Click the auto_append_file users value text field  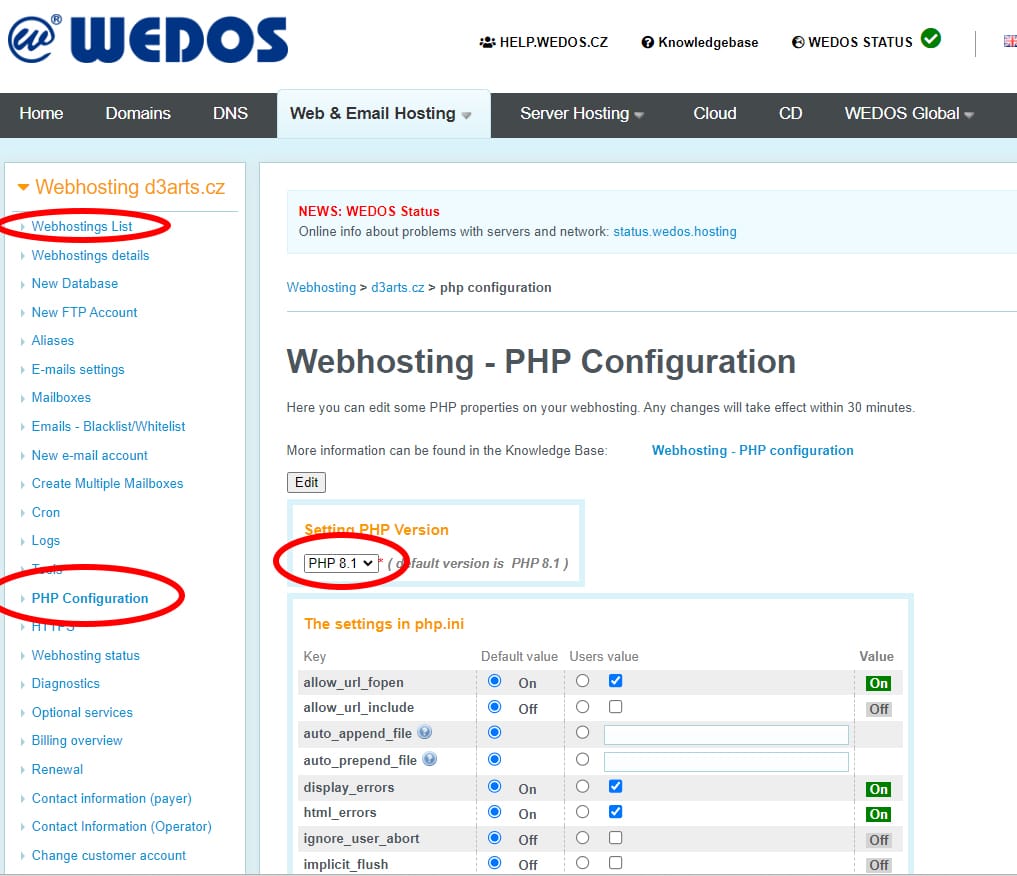[x=726, y=735]
